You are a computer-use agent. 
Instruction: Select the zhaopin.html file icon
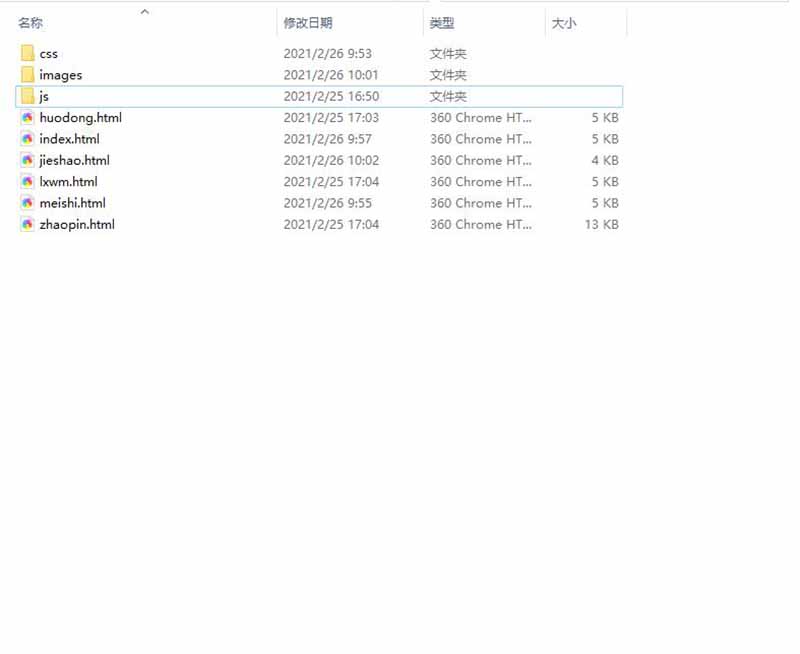(x=27, y=224)
